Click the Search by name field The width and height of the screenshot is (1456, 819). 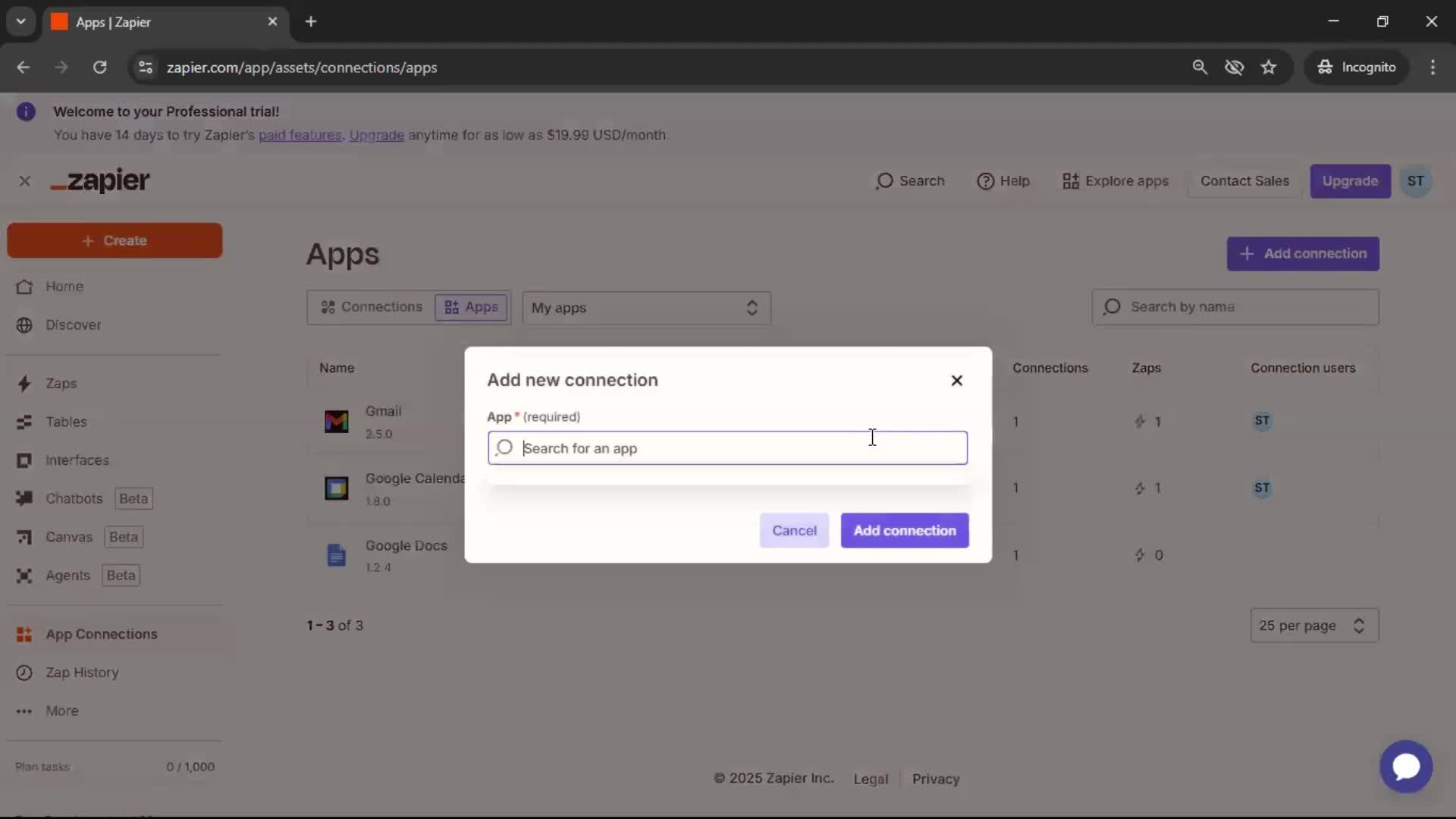(1235, 307)
